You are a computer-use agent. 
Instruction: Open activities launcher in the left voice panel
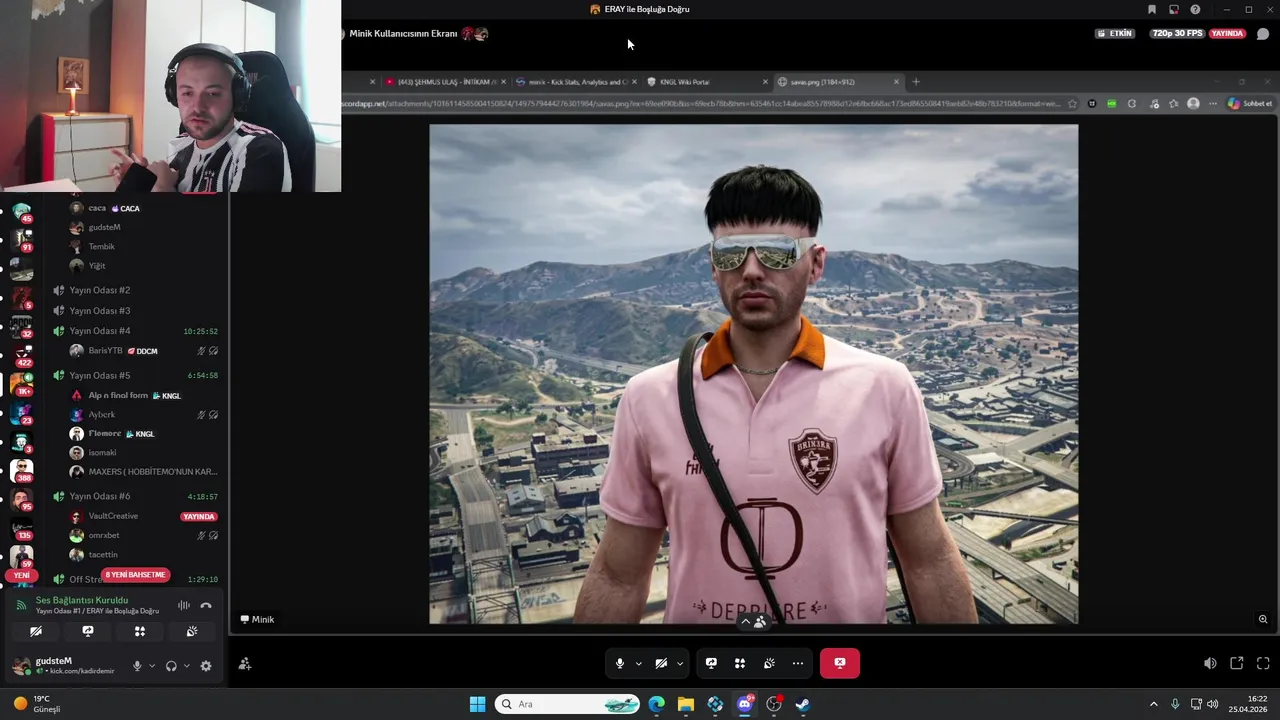[140, 631]
